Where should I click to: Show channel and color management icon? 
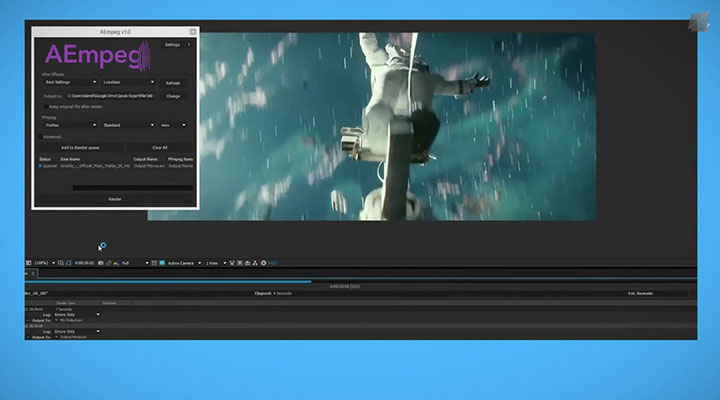click(116, 263)
